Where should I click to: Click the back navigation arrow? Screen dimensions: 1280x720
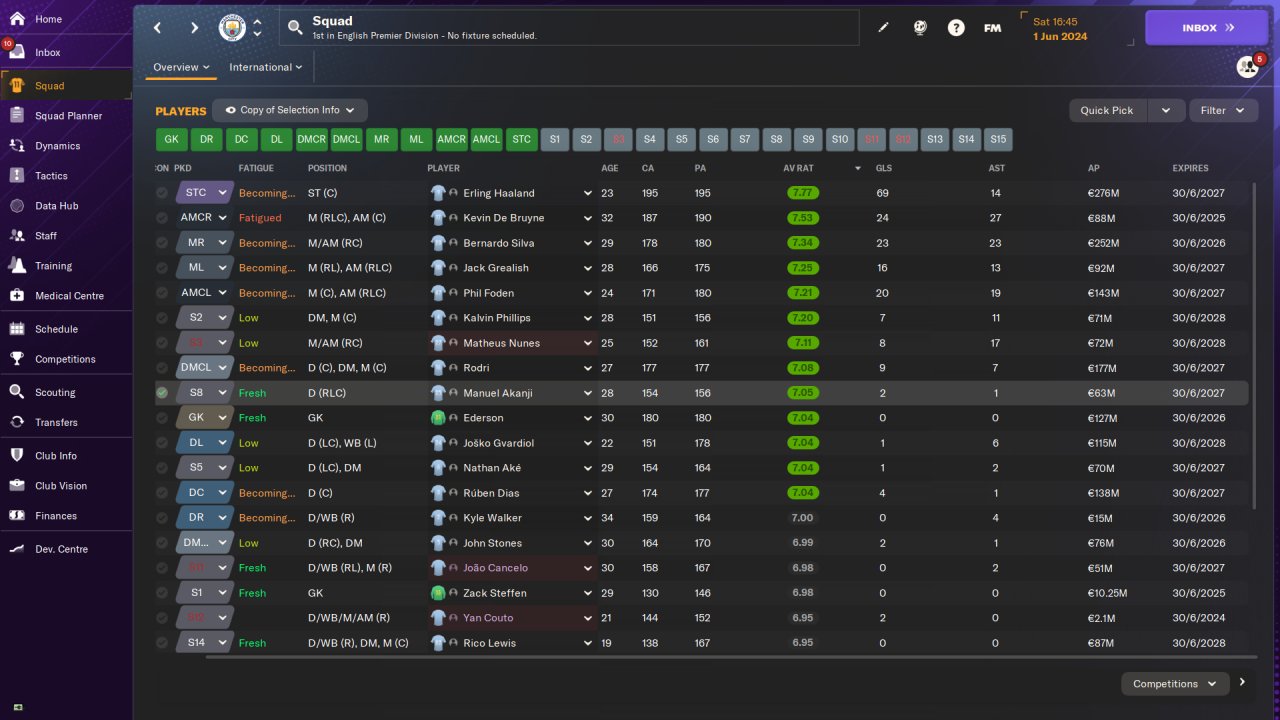[157, 28]
